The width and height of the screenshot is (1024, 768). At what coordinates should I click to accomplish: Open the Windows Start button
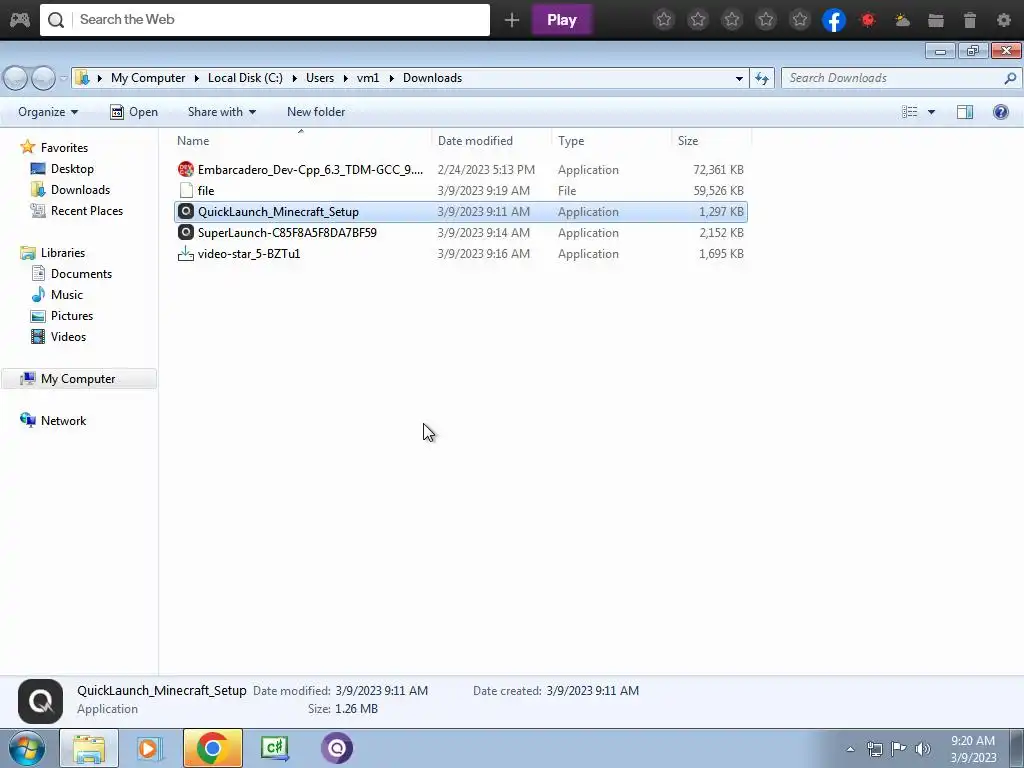(27, 748)
